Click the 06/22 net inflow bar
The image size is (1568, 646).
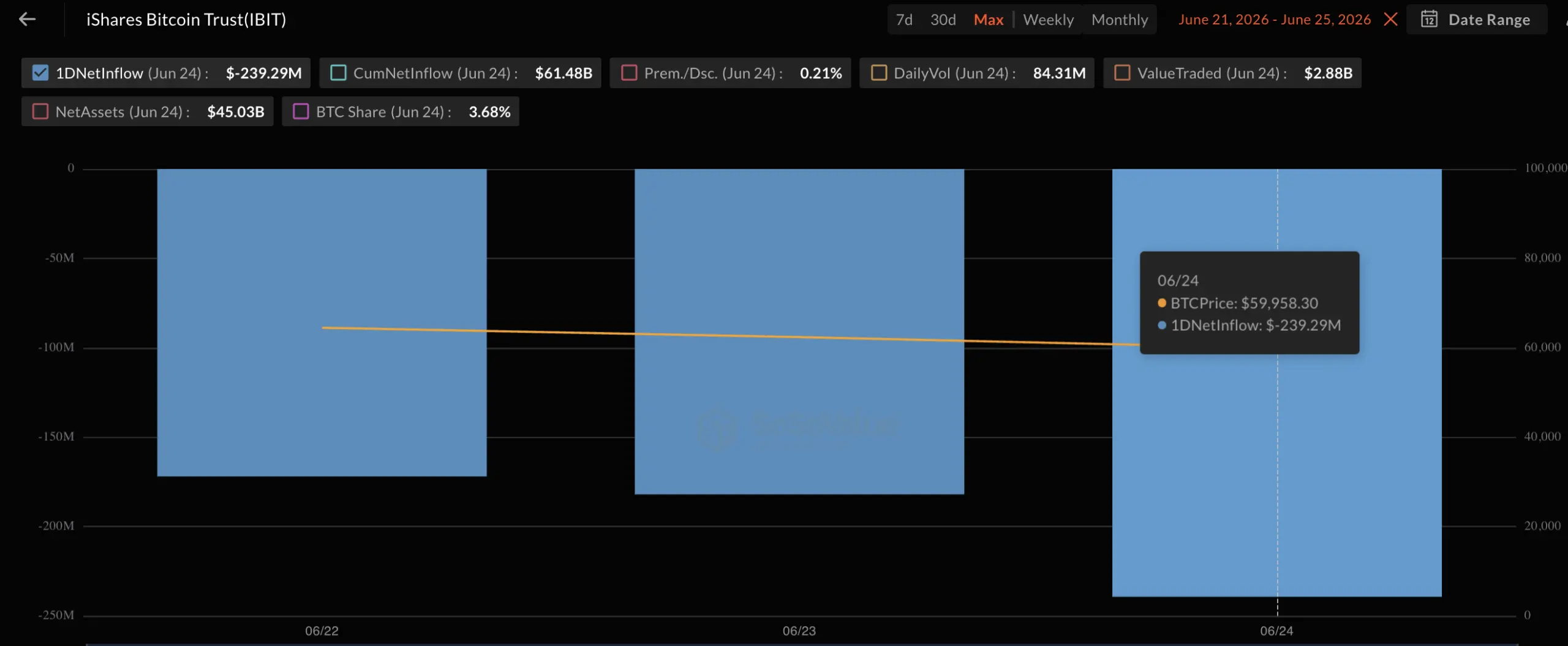coord(322,322)
